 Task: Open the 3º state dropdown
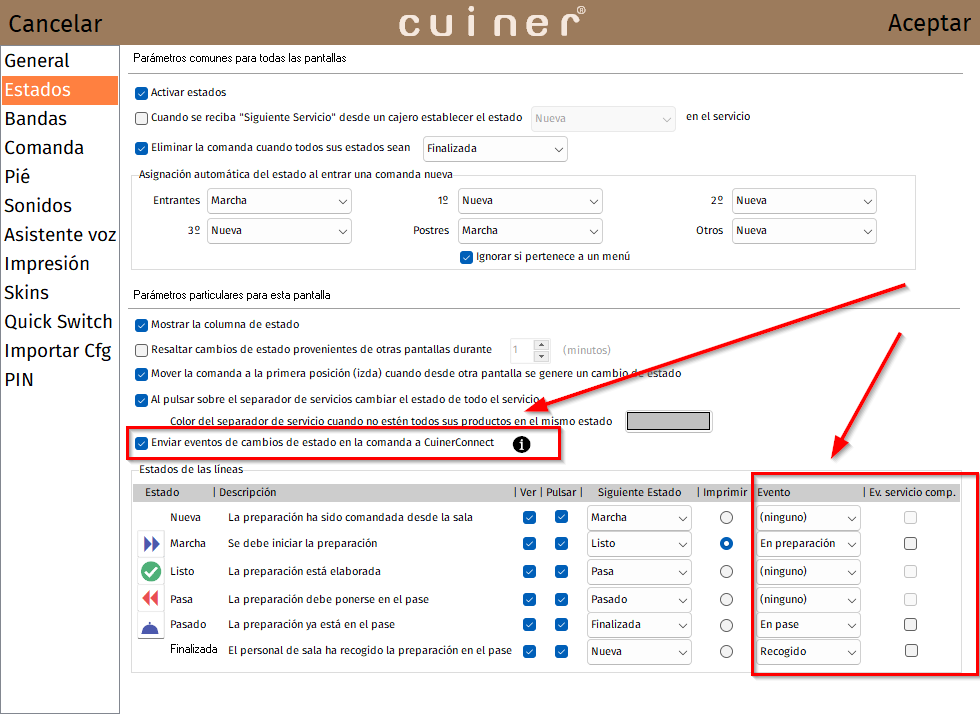click(x=279, y=231)
